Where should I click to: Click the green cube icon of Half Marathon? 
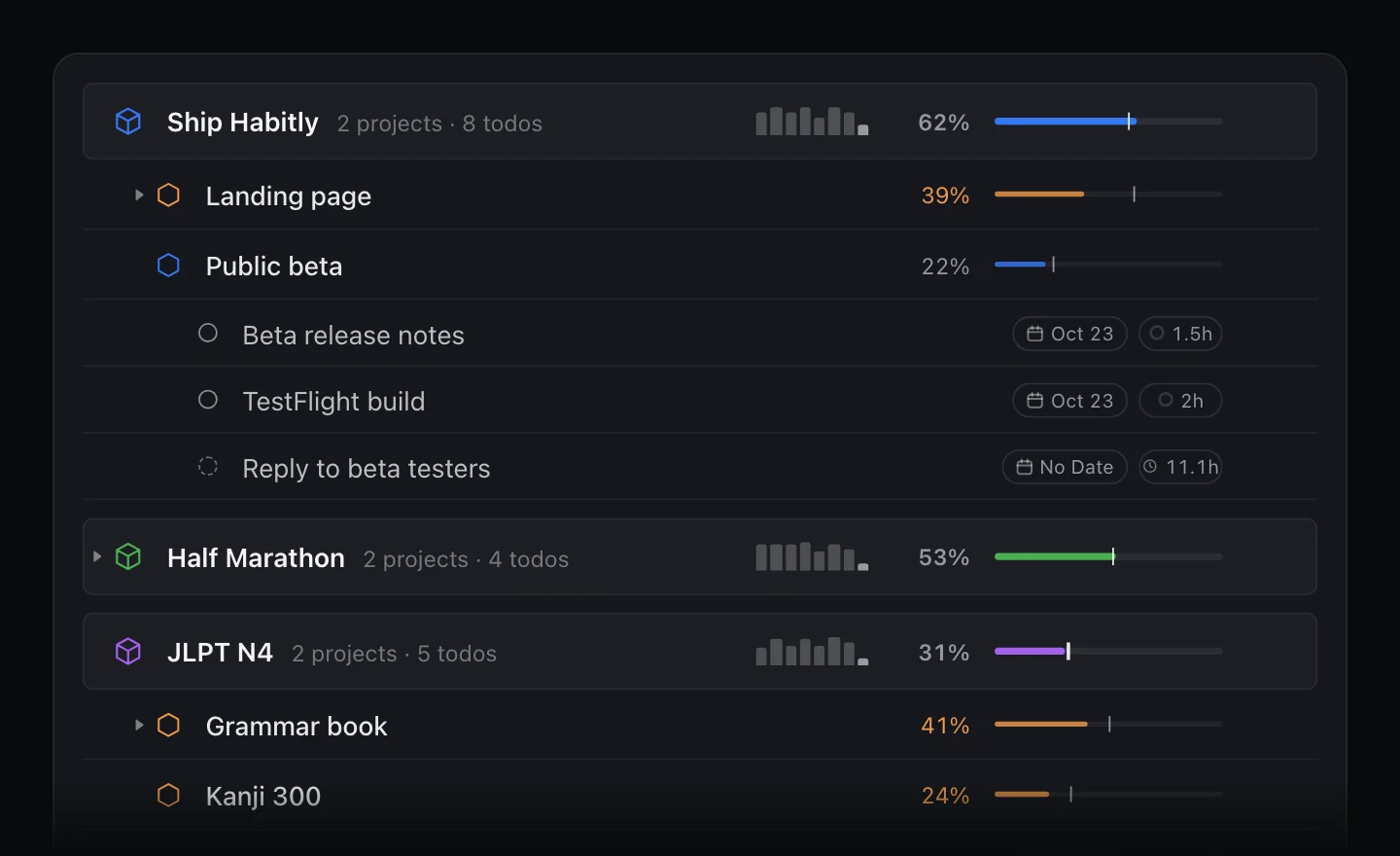click(x=128, y=557)
